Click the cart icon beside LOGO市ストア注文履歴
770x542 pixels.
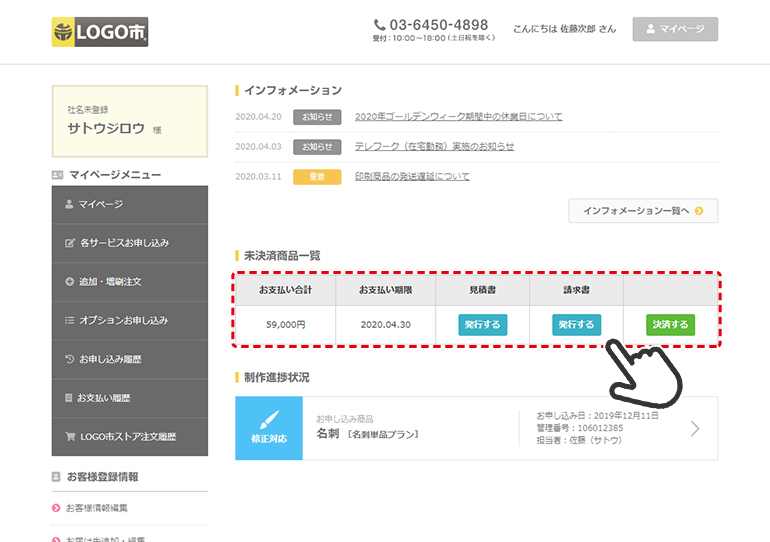click(x=70, y=436)
